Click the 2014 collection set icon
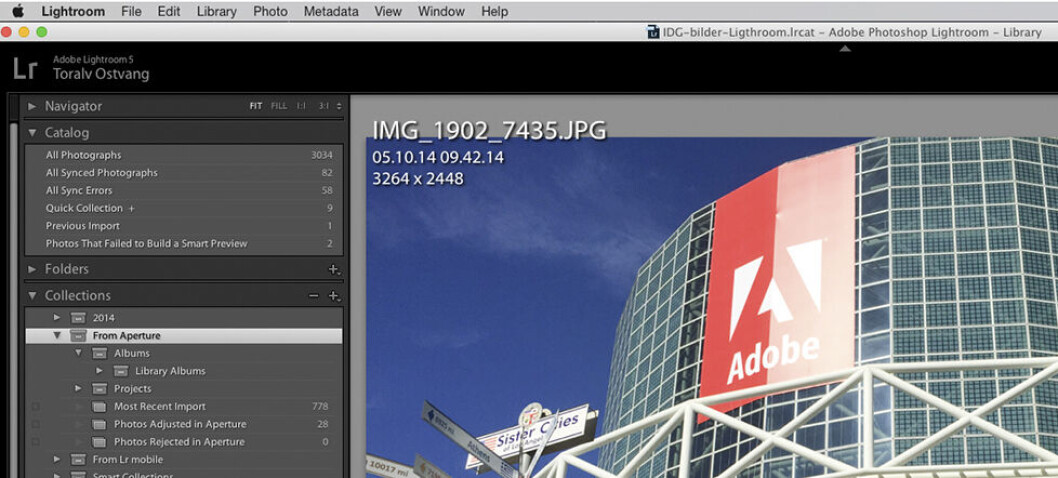The height and width of the screenshot is (478, 1058). (78, 318)
